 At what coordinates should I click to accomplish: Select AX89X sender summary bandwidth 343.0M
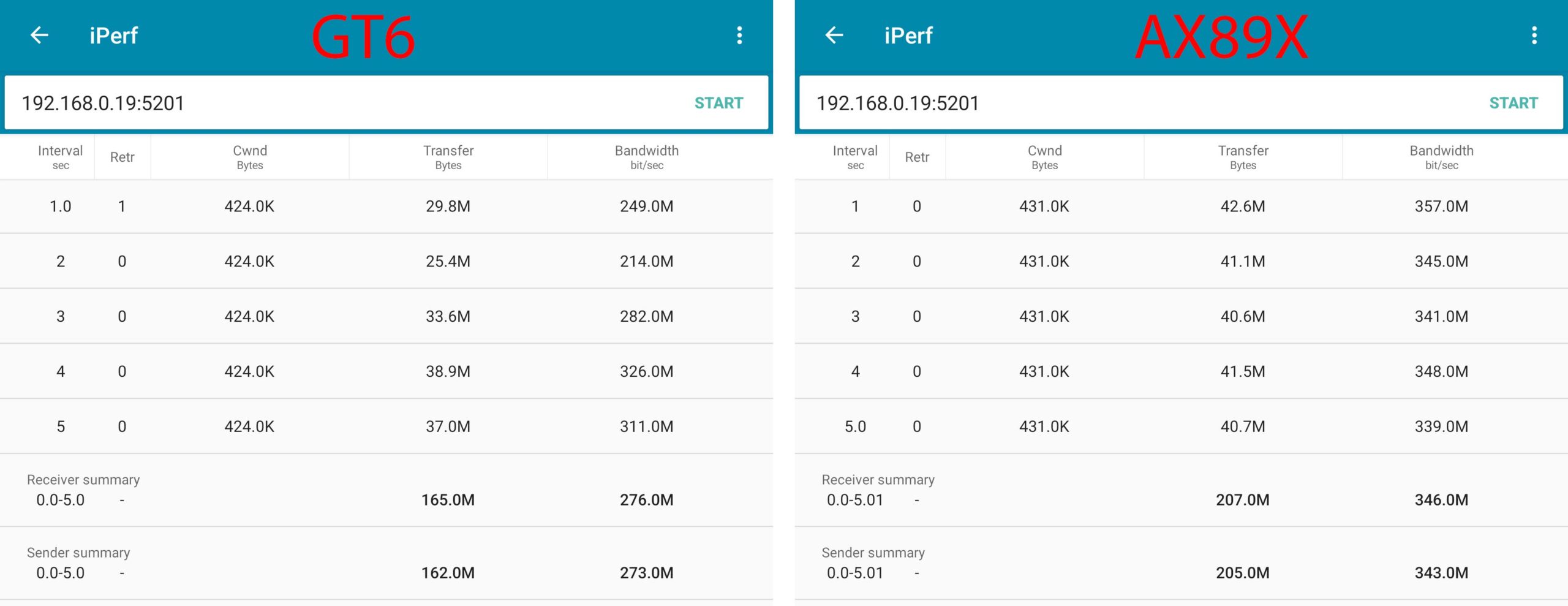[1442, 573]
